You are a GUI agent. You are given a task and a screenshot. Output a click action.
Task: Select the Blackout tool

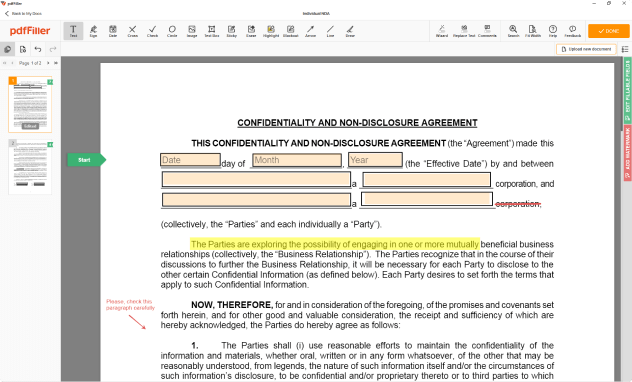[291, 31]
